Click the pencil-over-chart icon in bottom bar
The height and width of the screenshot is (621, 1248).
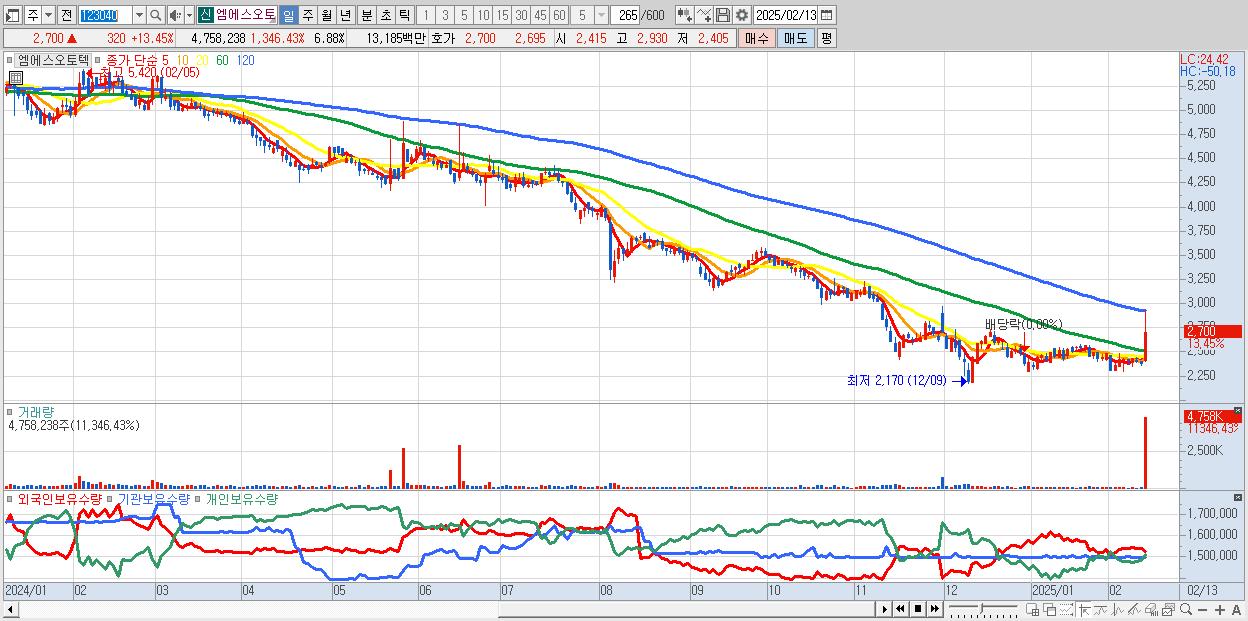[x=1135, y=609]
